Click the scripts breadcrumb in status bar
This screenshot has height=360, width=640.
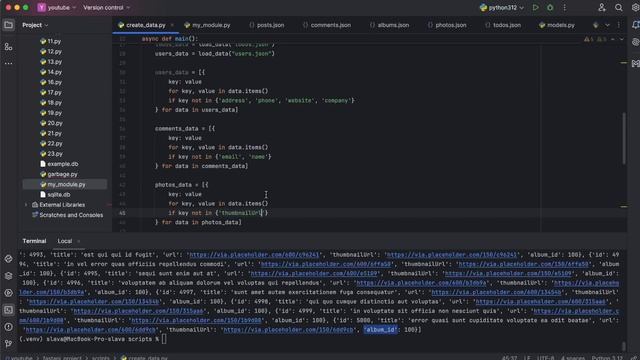point(100,358)
